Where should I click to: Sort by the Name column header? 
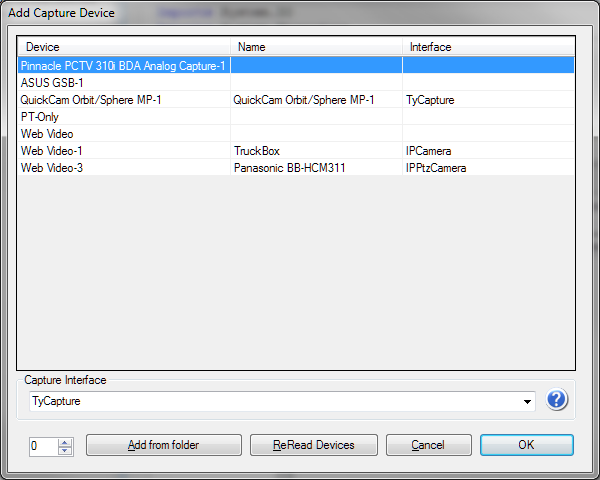tap(316, 47)
